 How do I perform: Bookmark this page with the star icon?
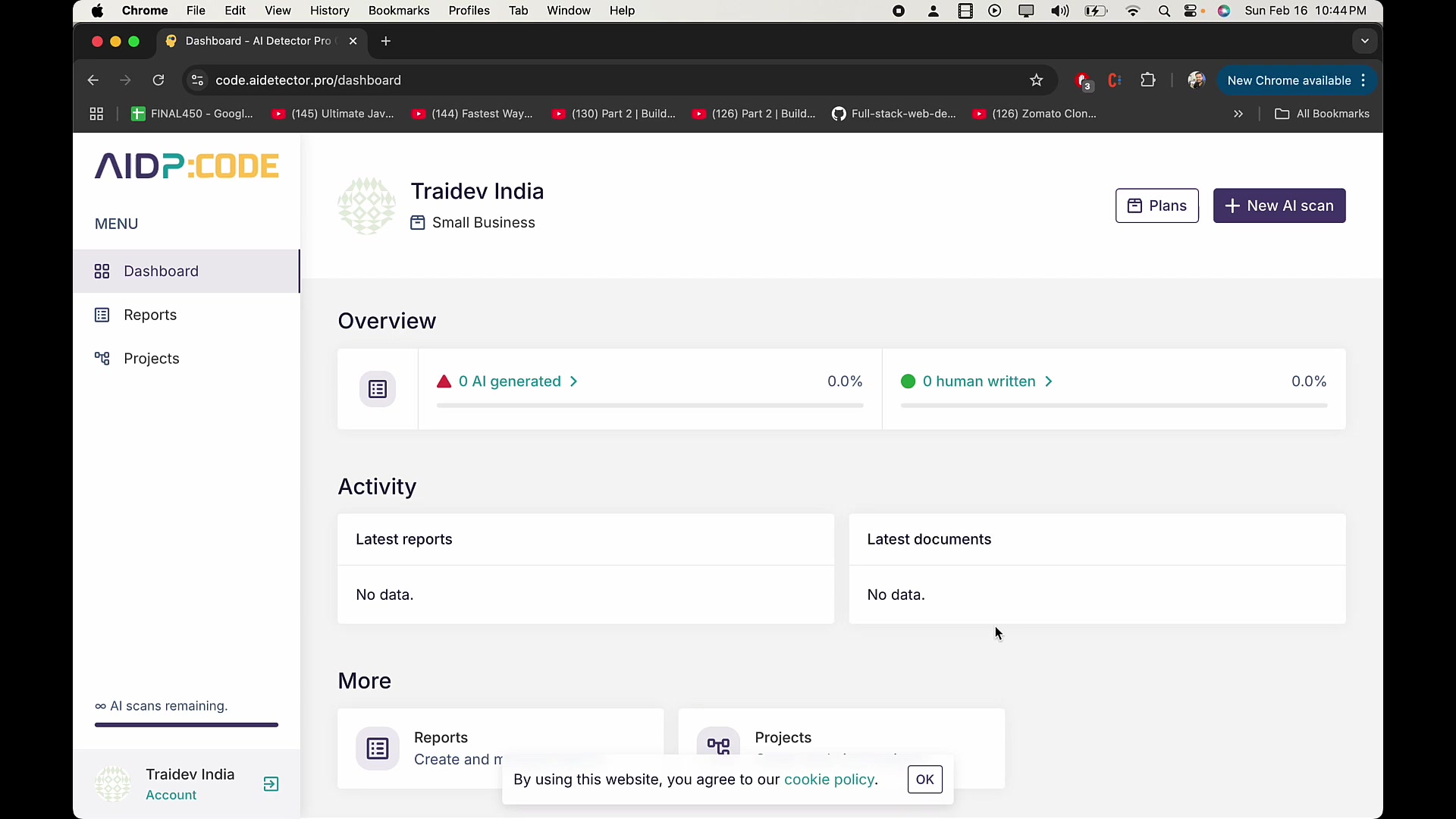[1036, 80]
